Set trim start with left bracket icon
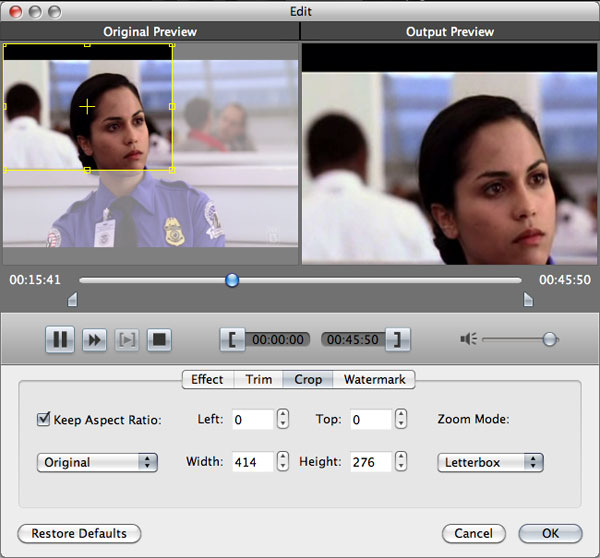Screen dimensions: 600x558 pyautogui.click(x=232, y=340)
